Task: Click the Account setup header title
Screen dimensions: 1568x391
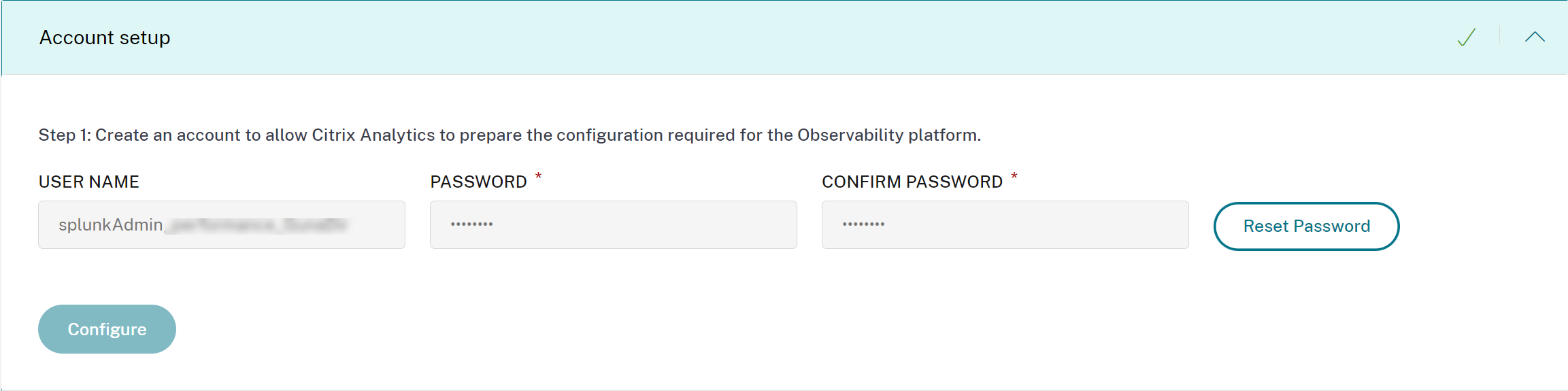Action: 105,37
